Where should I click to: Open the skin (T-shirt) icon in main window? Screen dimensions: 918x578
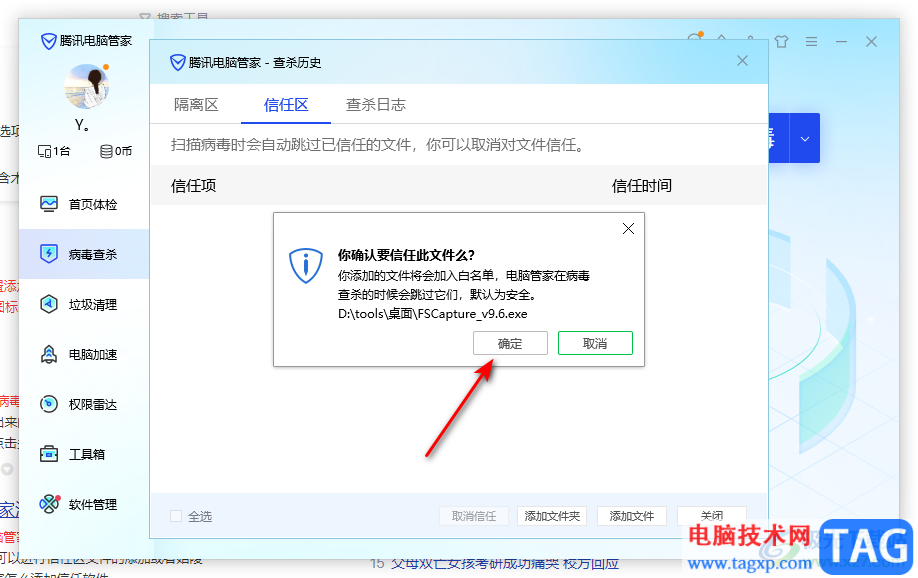781,42
